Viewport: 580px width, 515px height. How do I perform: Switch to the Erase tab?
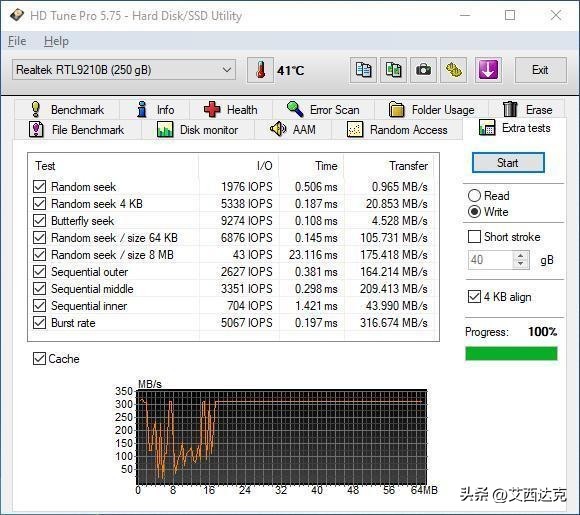point(527,110)
